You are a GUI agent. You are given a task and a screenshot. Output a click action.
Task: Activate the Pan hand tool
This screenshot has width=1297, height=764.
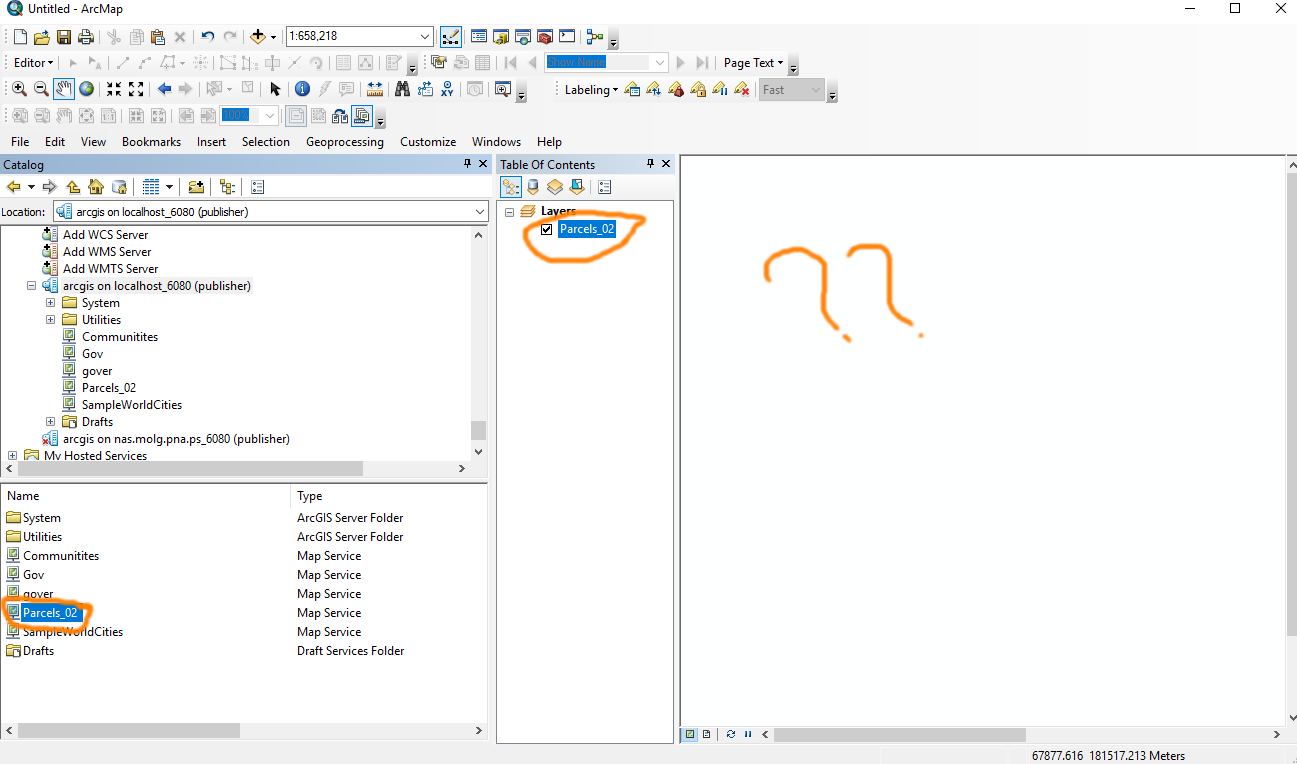coord(63,89)
